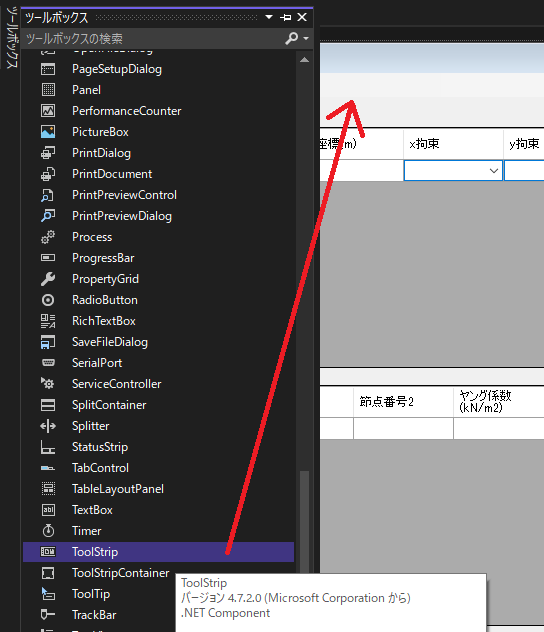This screenshot has height=632, width=544.
Task: Select the Timer control icon
Action: click(48, 531)
